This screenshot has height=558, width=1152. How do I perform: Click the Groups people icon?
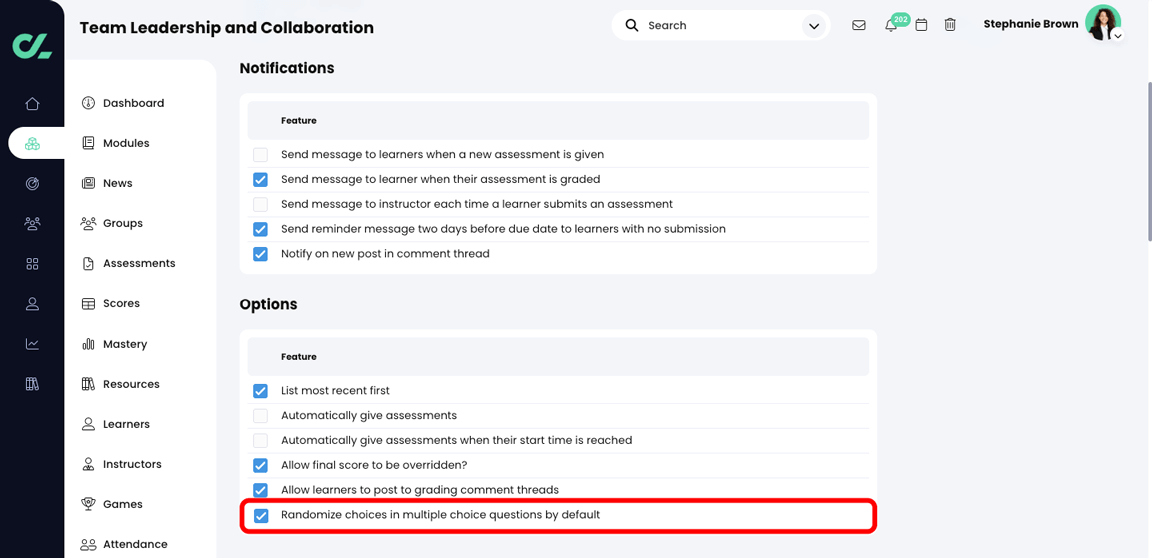(x=88, y=223)
